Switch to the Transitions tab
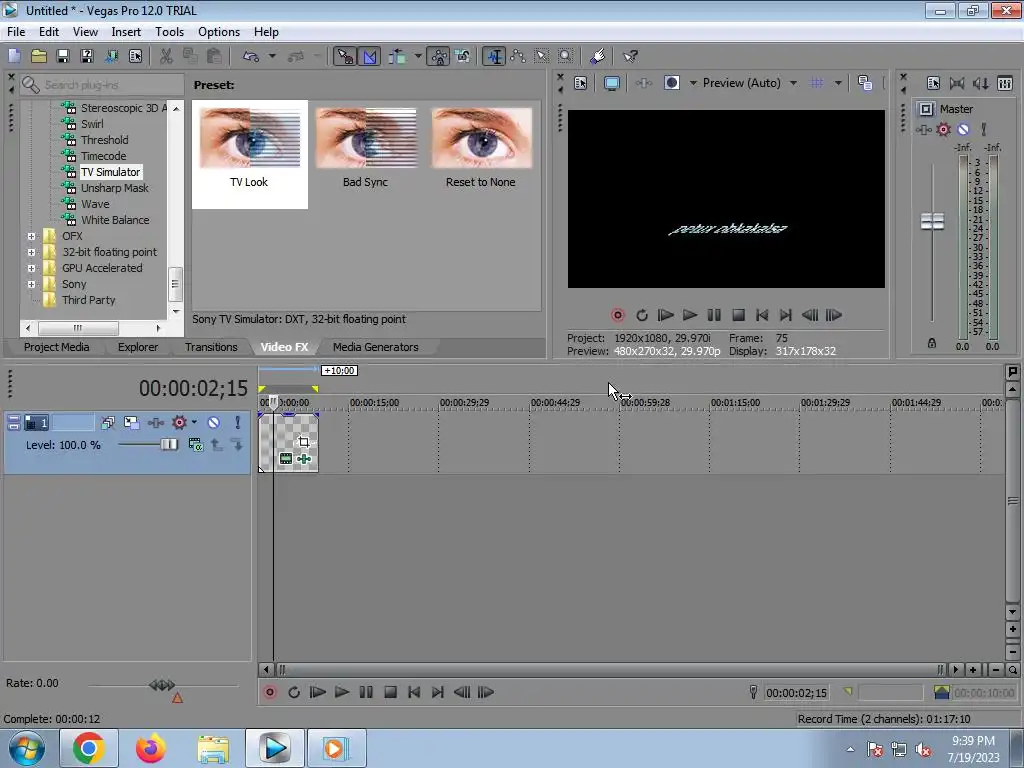1024x768 pixels. coord(211,347)
